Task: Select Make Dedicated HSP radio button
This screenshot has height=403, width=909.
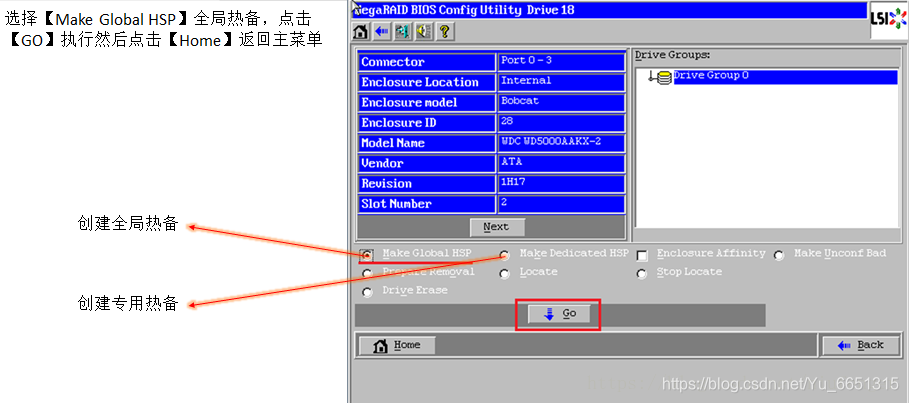Action: pos(504,255)
